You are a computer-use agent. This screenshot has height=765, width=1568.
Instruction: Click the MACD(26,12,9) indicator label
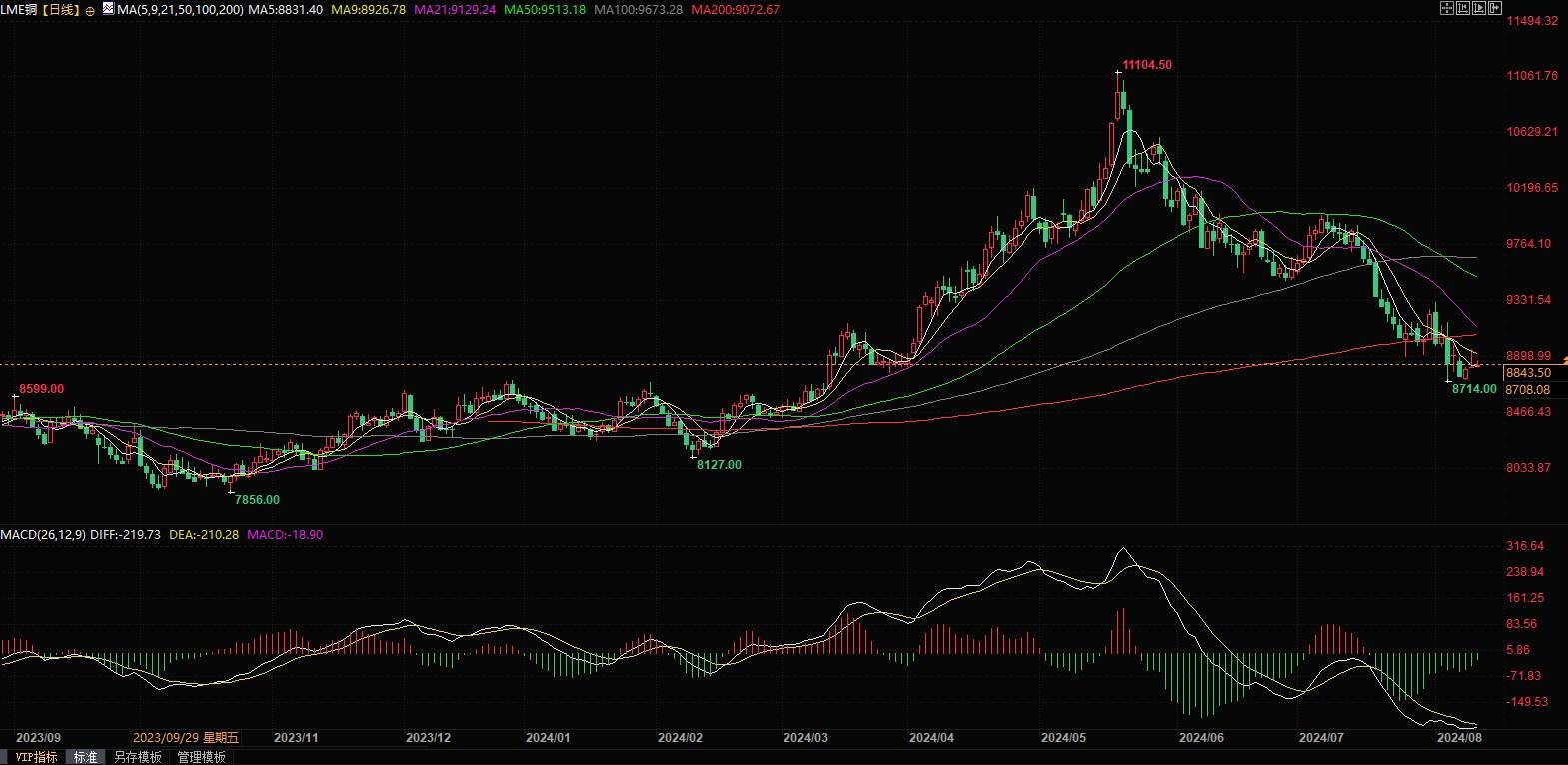(43, 535)
